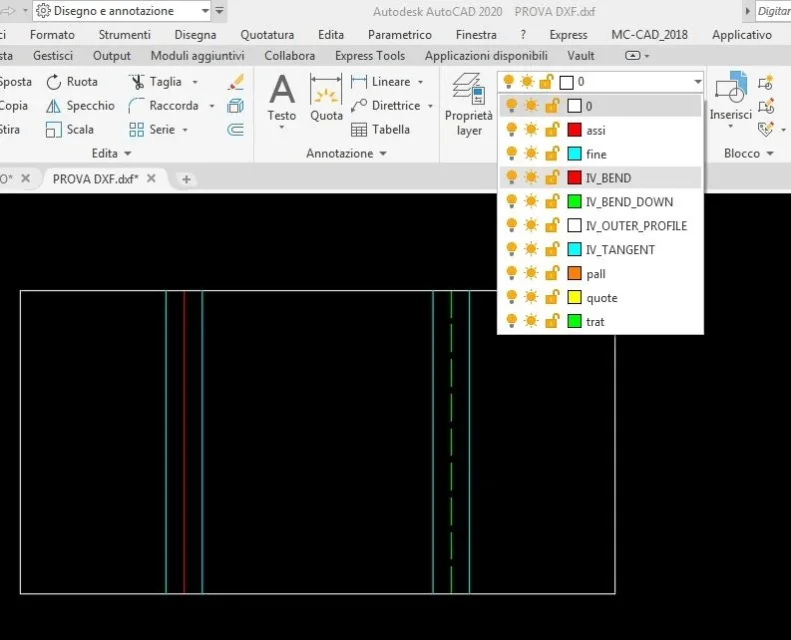Image resolution: width=791 pixels, height=640 pixels.
Task: Toggle visibility bulb of layer IV_BEND
Action: point(512,178)
